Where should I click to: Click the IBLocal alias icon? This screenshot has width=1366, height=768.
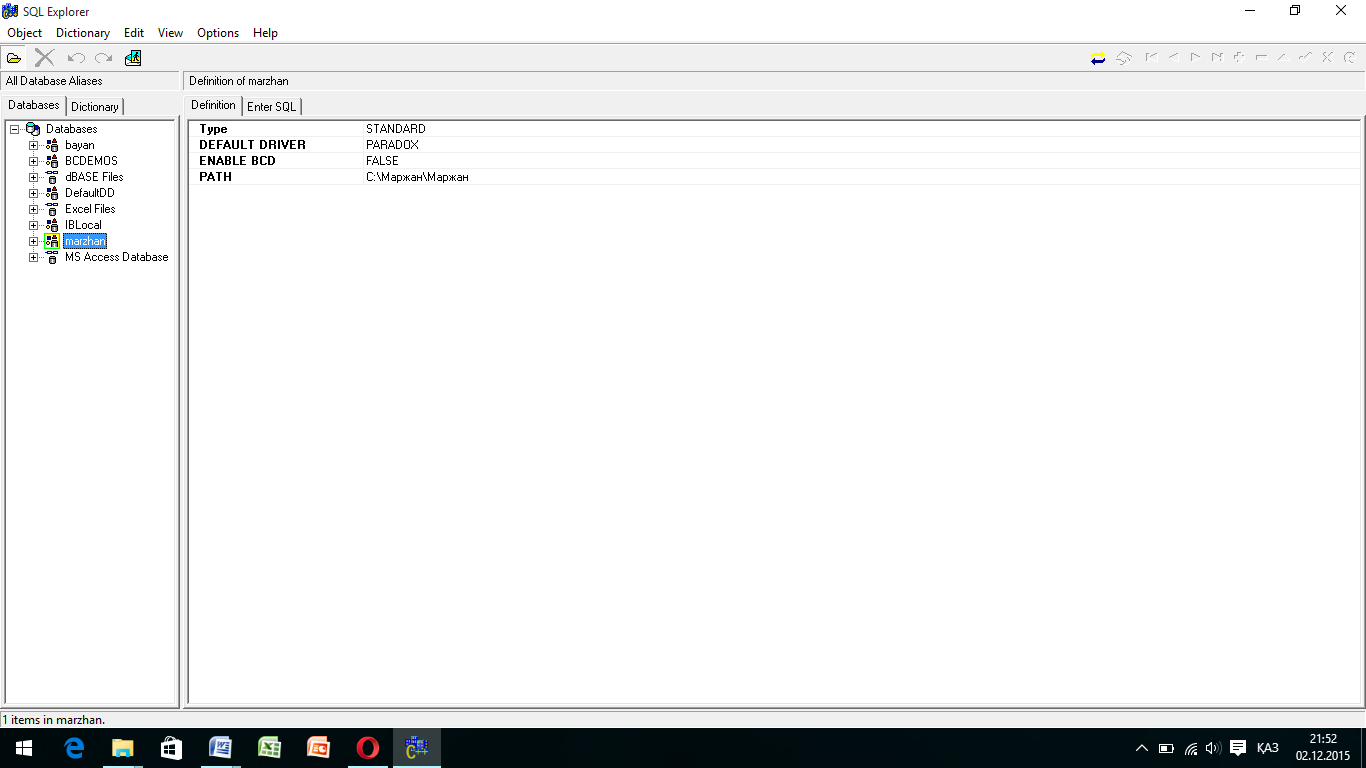(x=52, y=225)
